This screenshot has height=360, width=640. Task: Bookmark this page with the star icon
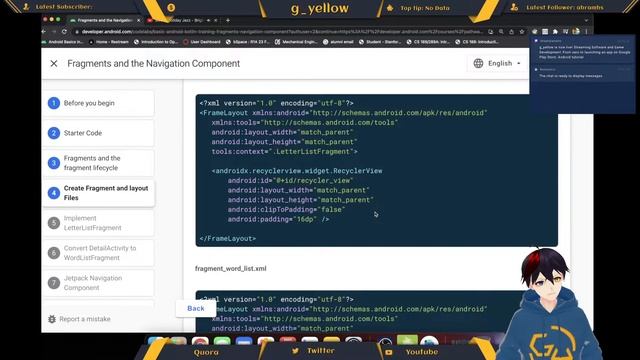click(x=522, y=31)
